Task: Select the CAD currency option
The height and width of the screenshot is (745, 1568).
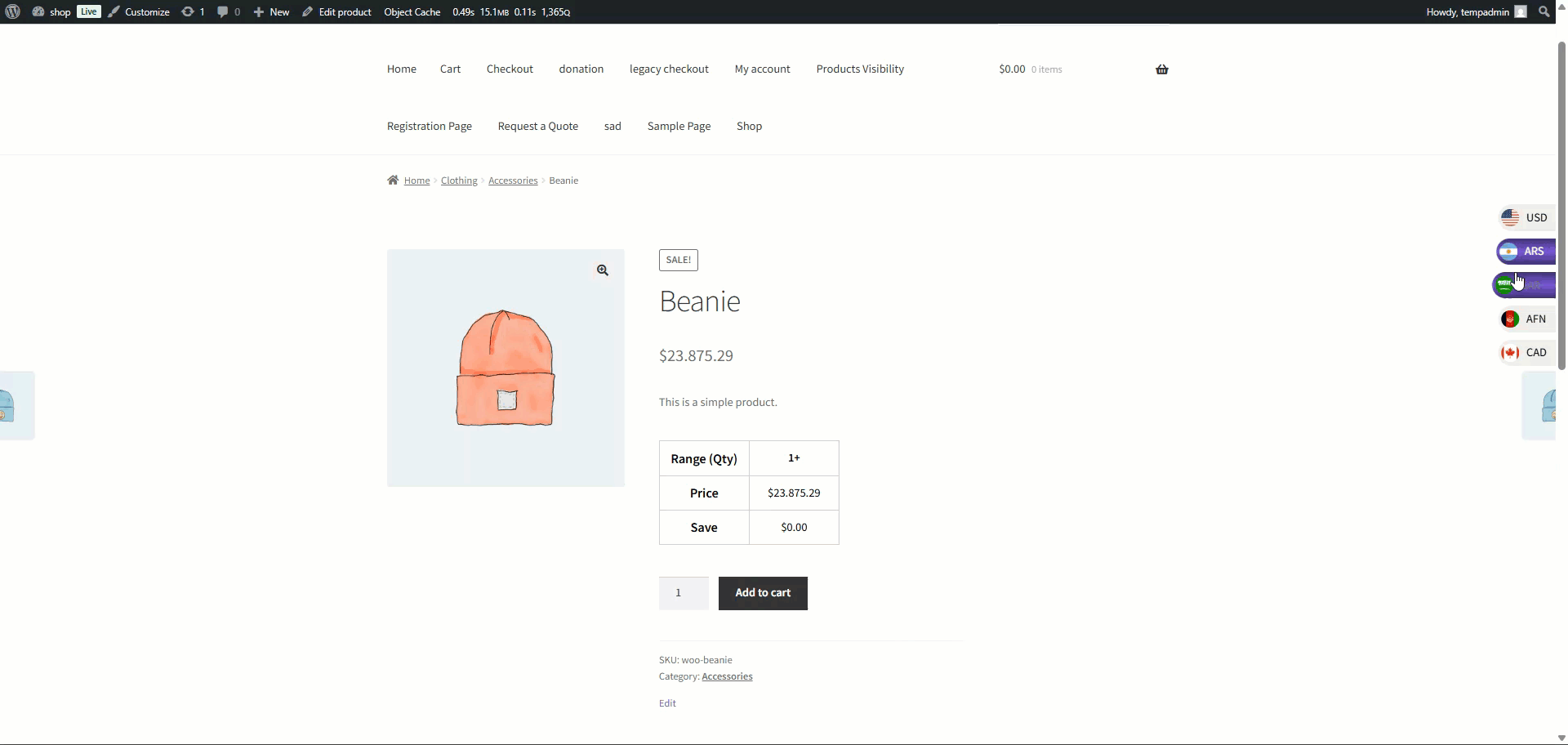Action: (1525, 352)
